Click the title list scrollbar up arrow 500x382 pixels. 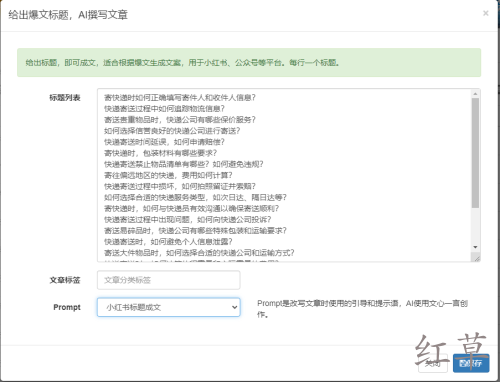[475, 94]
